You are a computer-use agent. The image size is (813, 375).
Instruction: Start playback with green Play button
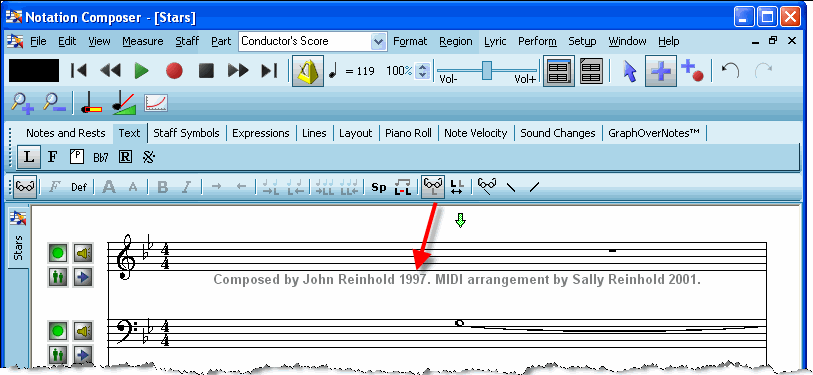click(x=142, y=71)
